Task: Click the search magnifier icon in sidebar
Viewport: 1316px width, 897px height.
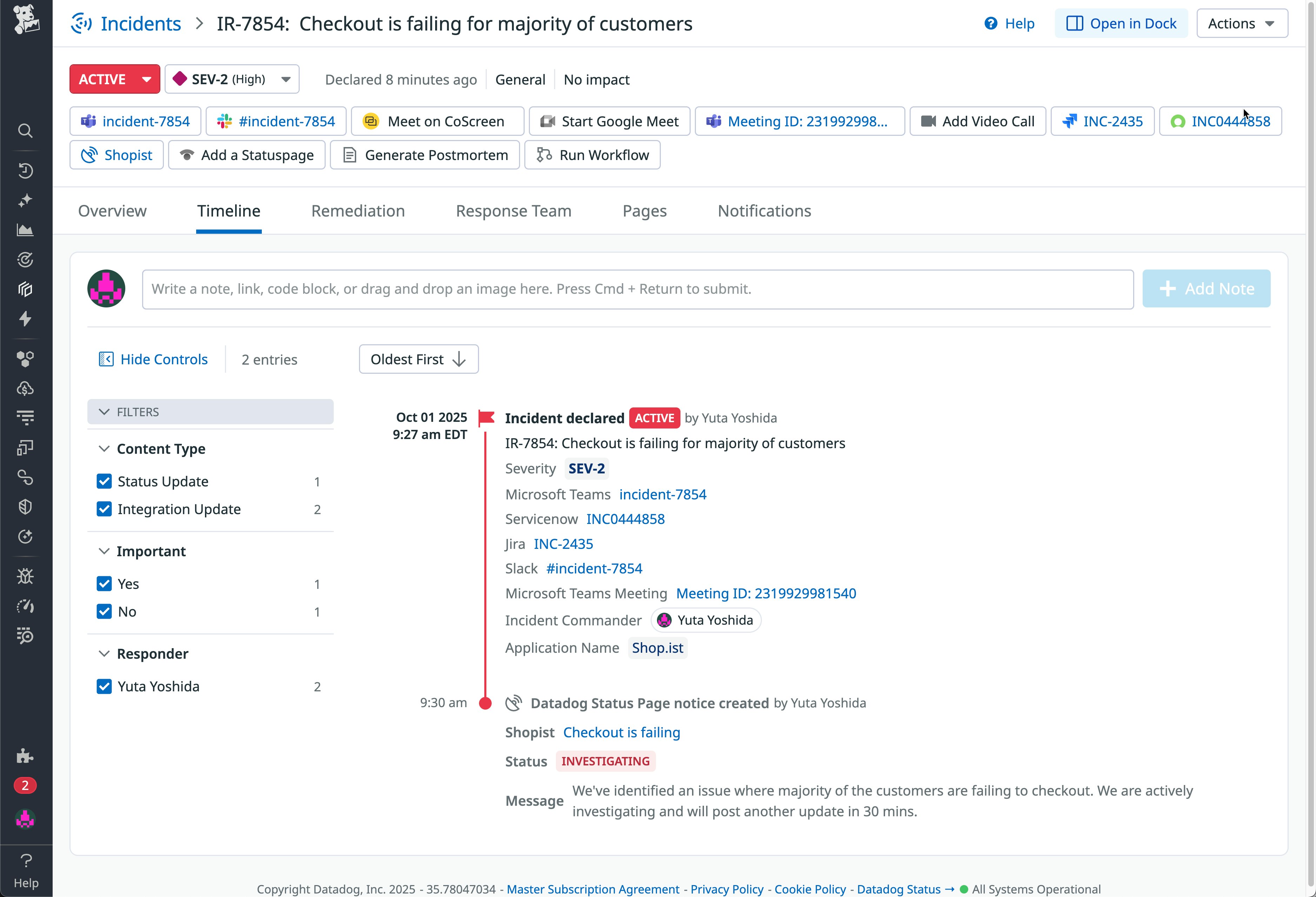Action: tap(25, 131)
